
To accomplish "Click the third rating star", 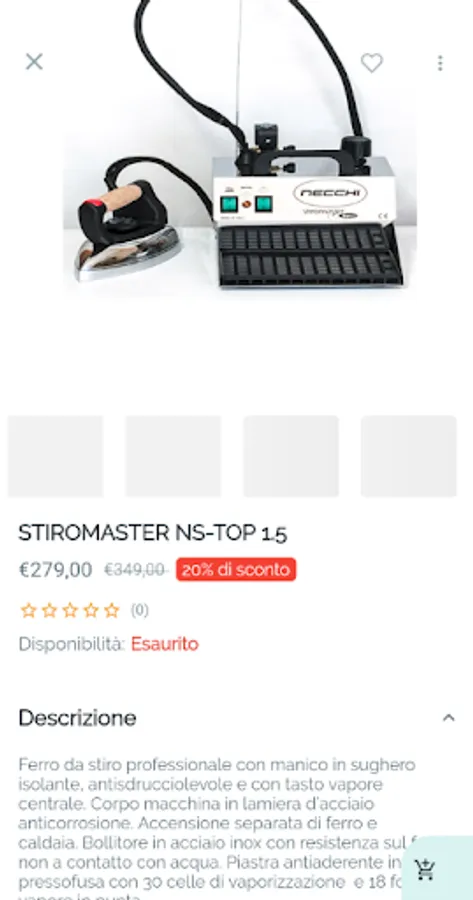I will [70, 610].
